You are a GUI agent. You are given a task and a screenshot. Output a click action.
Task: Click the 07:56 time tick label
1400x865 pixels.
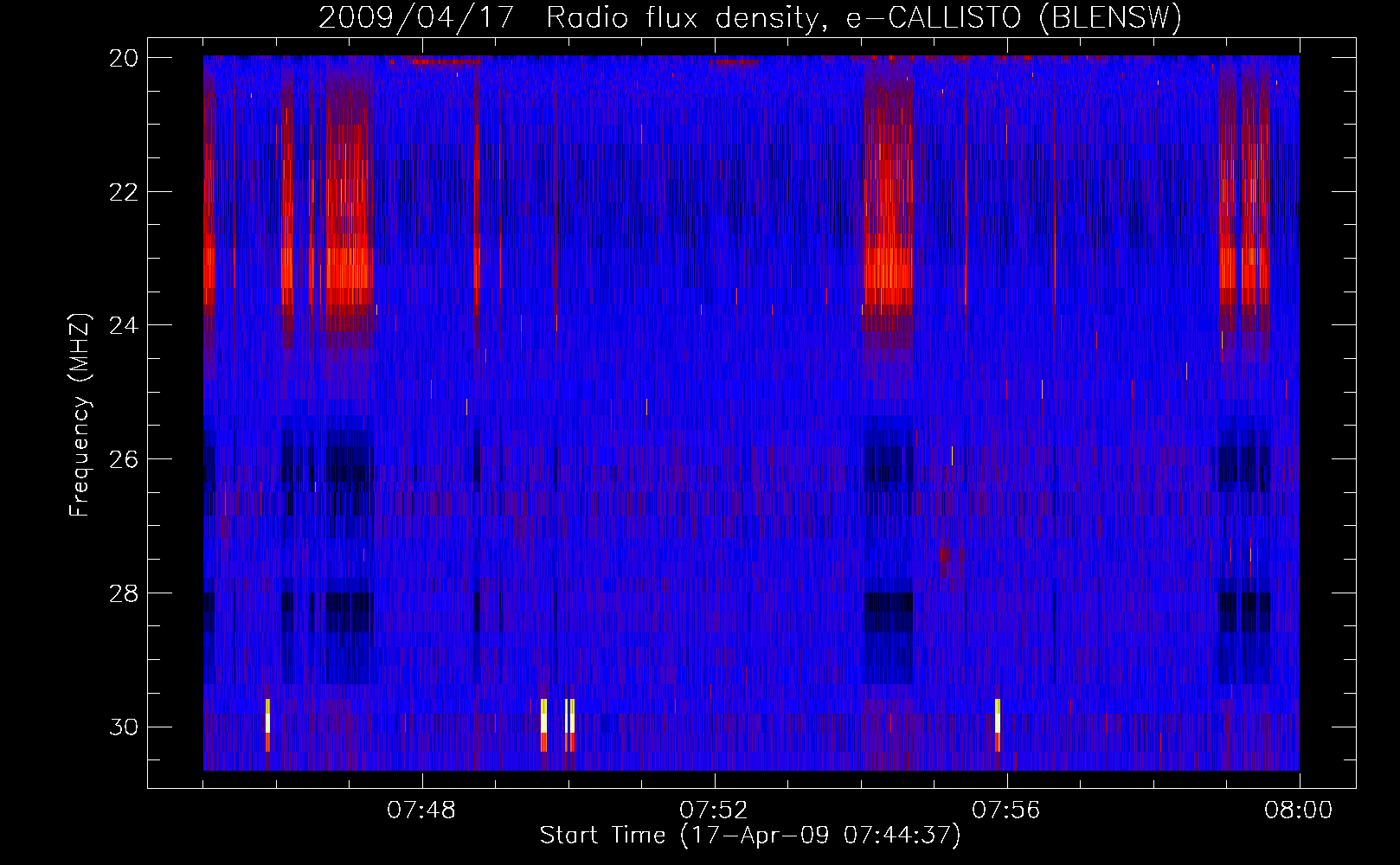coord(1006,811)
